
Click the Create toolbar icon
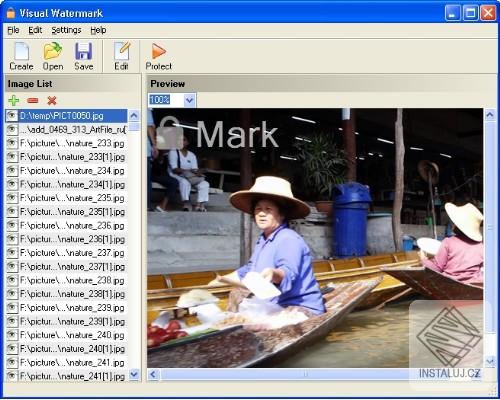coord(21,56)
